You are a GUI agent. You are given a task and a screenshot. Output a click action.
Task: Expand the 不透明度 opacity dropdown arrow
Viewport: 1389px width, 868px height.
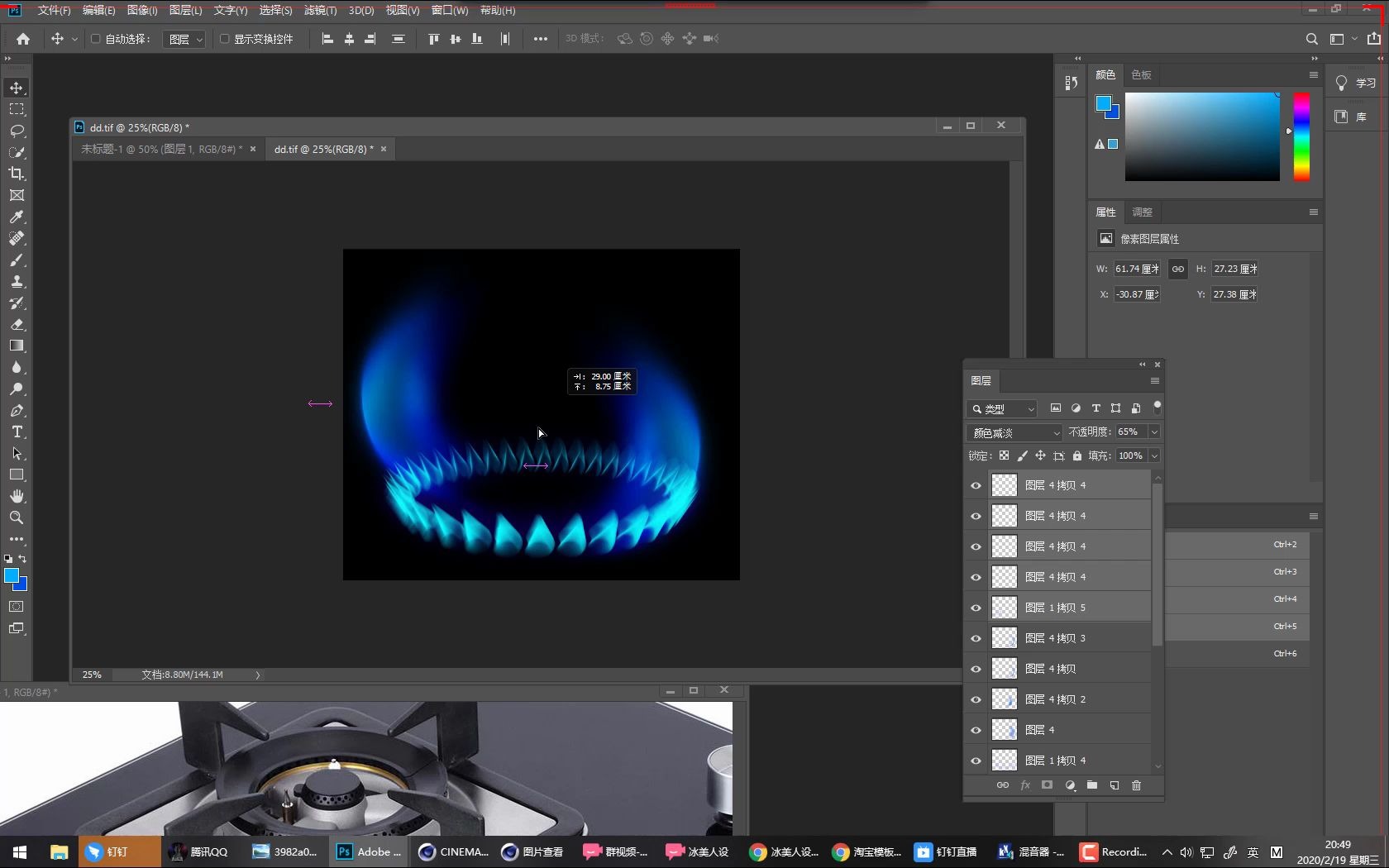pos(1154,432)
